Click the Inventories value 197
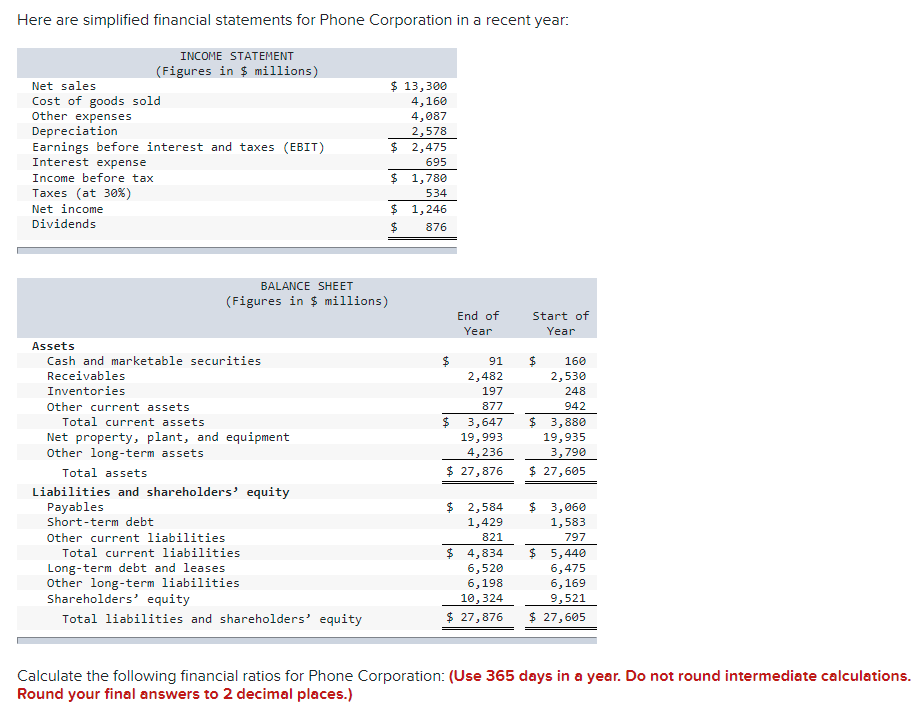Screen dimensions: 913x705 [485, 390]
